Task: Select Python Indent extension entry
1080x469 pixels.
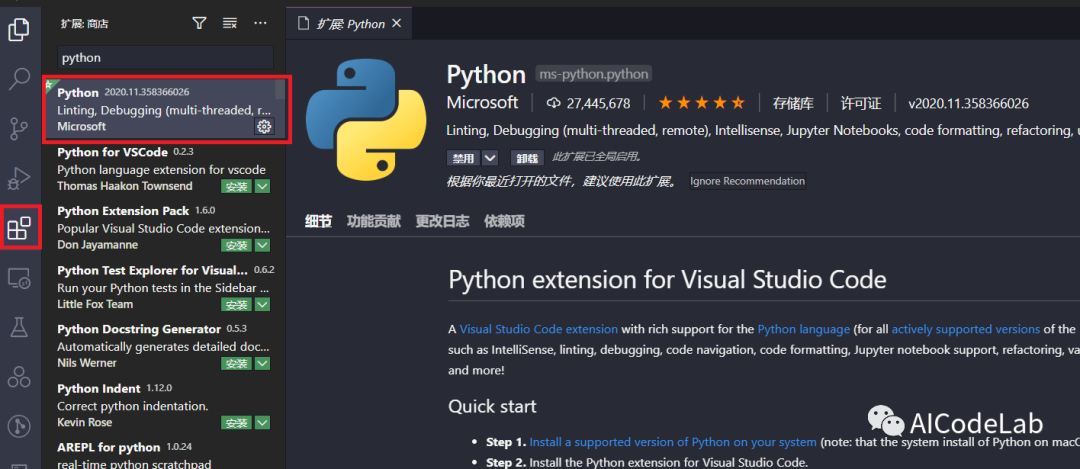Action: tap(163, 405)
